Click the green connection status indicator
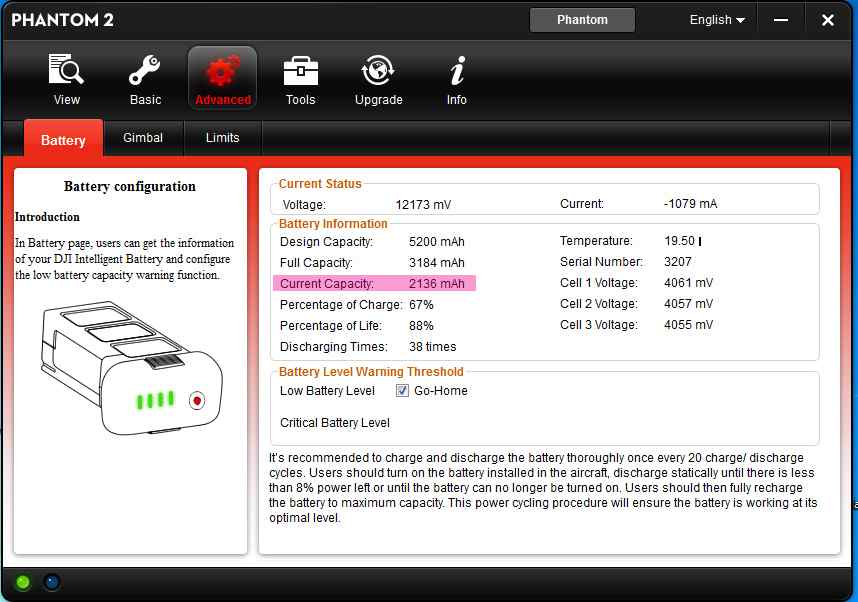Screen dimensions: 858x602 [23, 582]
